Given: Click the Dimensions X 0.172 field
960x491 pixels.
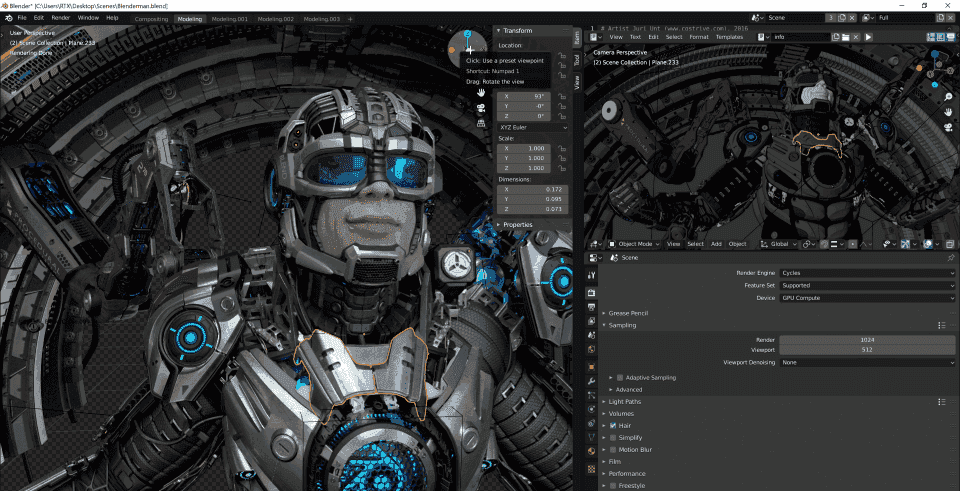Looking at the screenshot, I should [533, 190].
